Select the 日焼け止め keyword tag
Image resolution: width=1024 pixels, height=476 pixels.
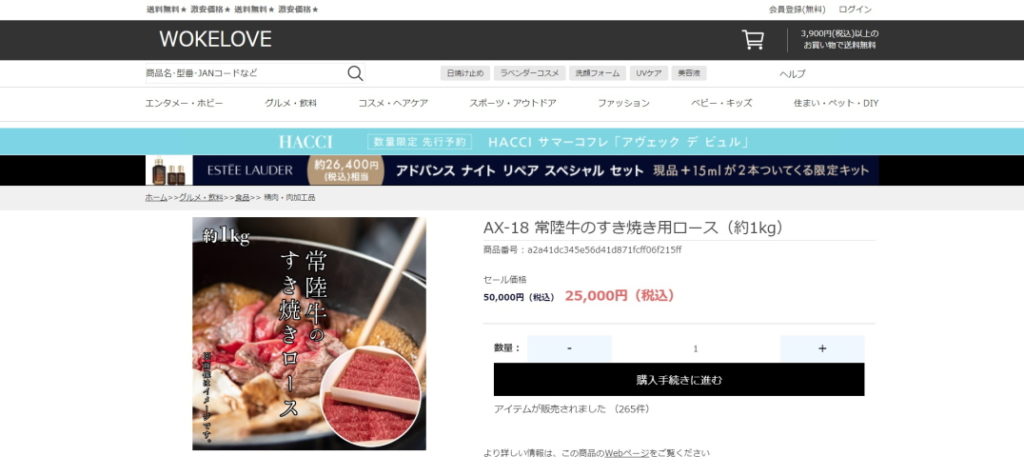pos(465,73)
